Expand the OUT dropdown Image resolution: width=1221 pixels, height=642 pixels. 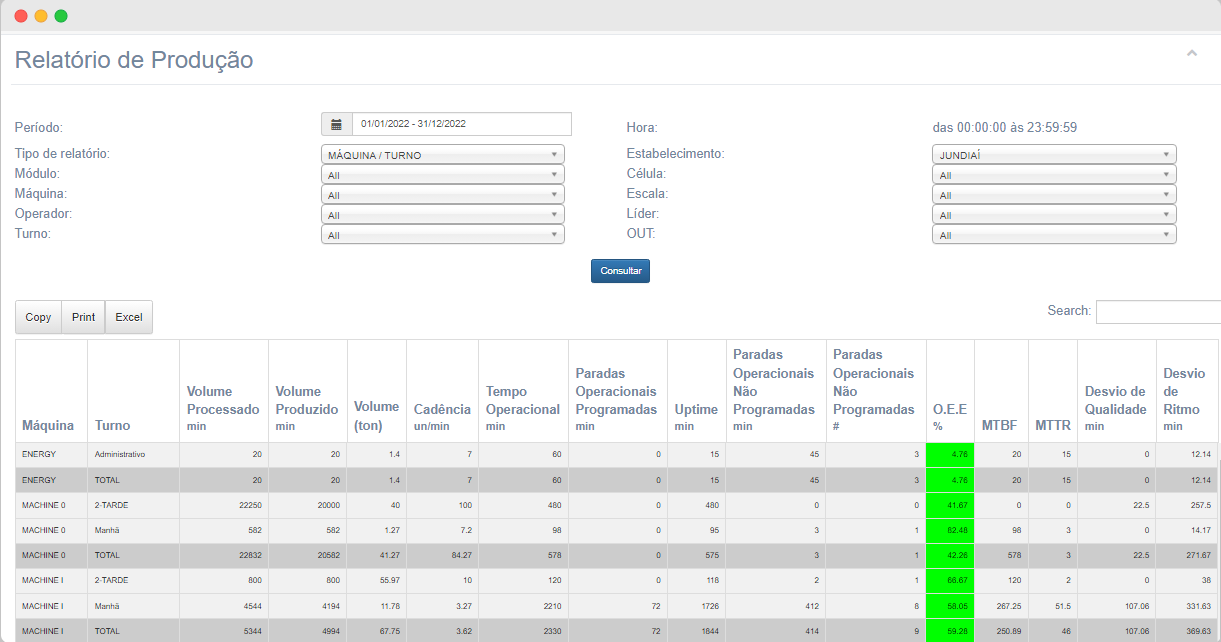click(1053, 235)
